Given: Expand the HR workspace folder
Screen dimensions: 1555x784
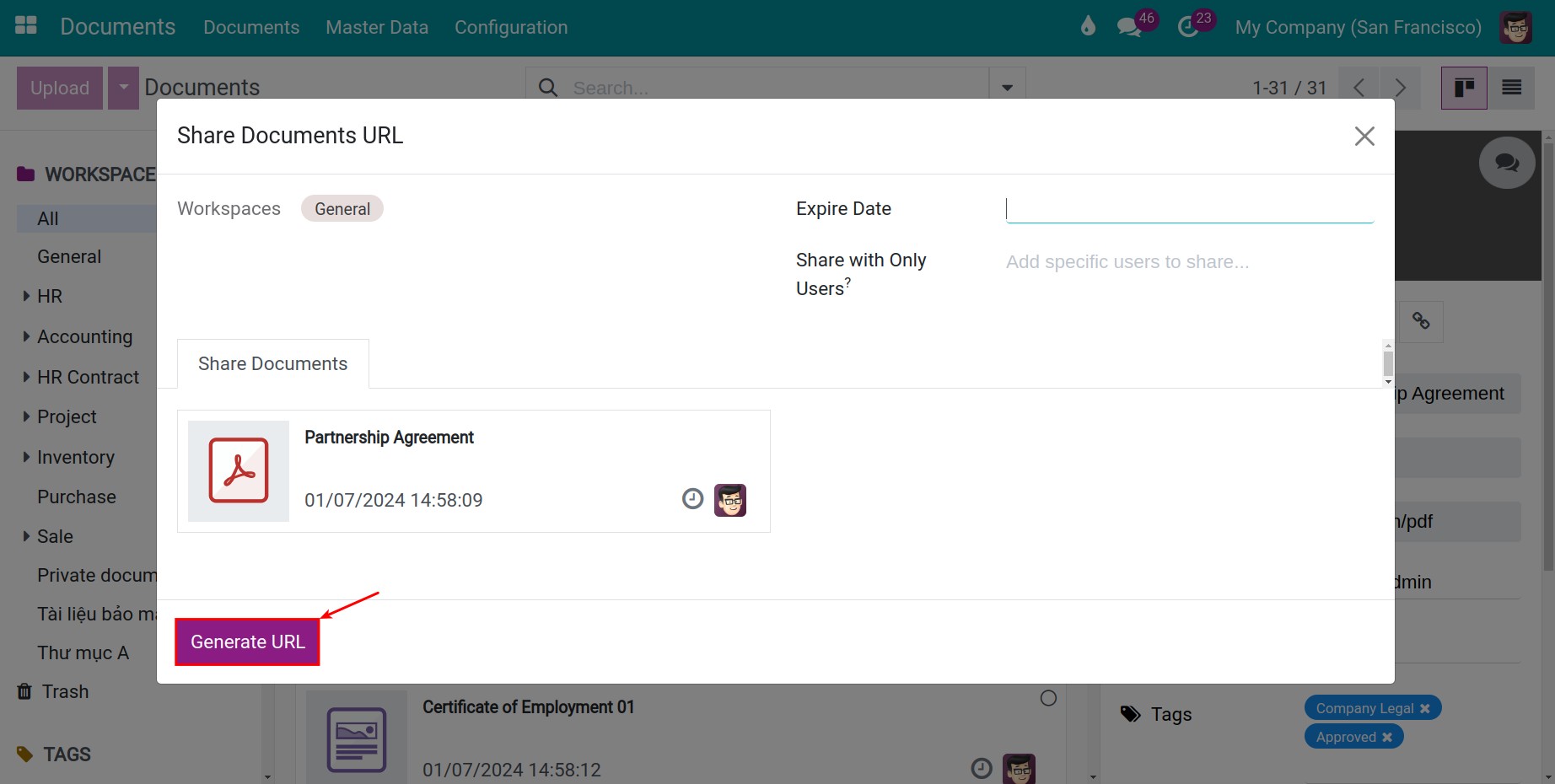Looking at the screenshot, I should 25,295.
